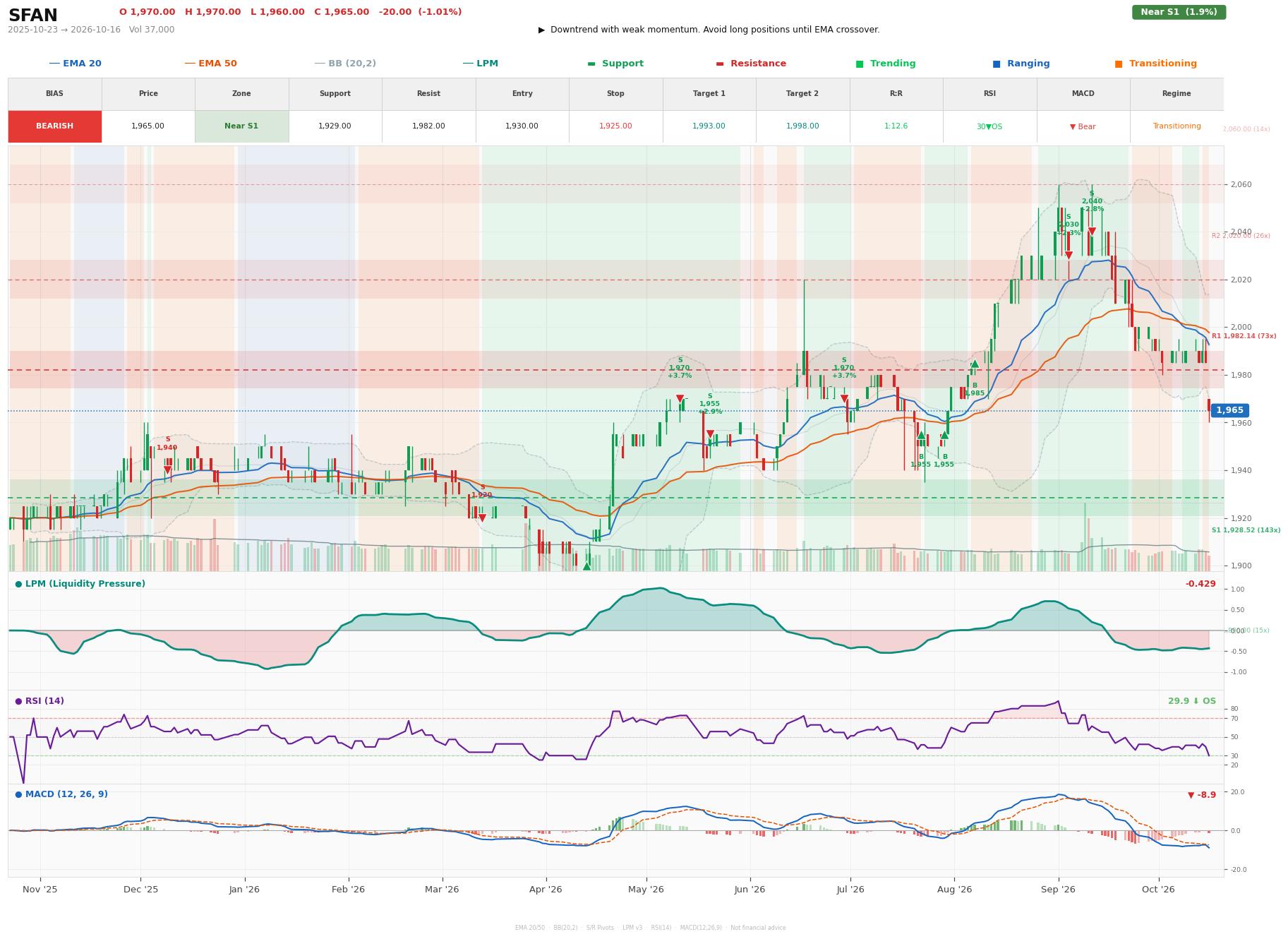Image resolution: width=1288 pixels, height=939 pixels.
Task: Select the EMA 20 legend entry
Action: [x=75, y=64]
